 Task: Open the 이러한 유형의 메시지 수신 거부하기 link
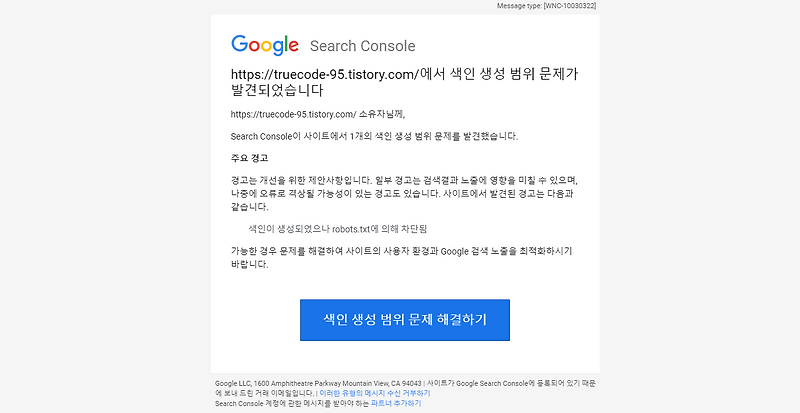(374, 393)
